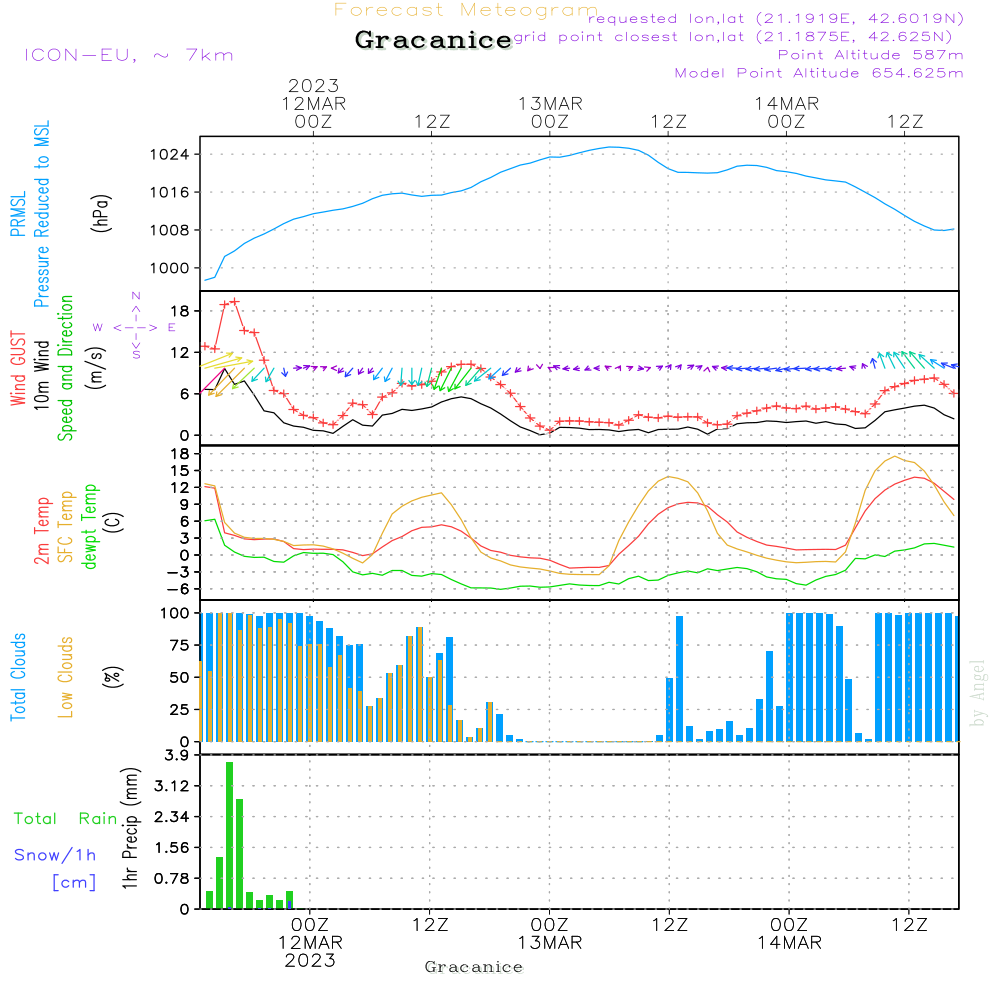Click the '(%)' cloud unit label
This screenshot has width=1000, height=1000.
(x=112, y=677)
